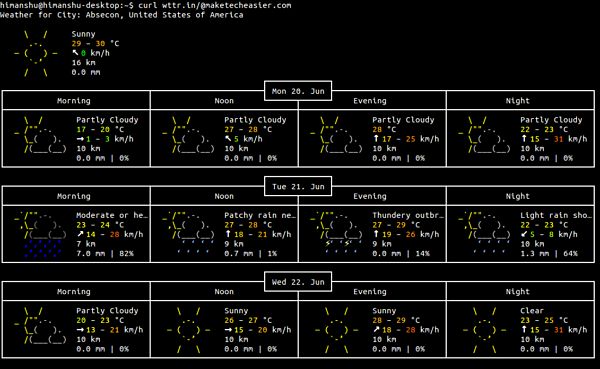Click Monday Evening's partly cloudy ASCII icon

click(337, 135)
